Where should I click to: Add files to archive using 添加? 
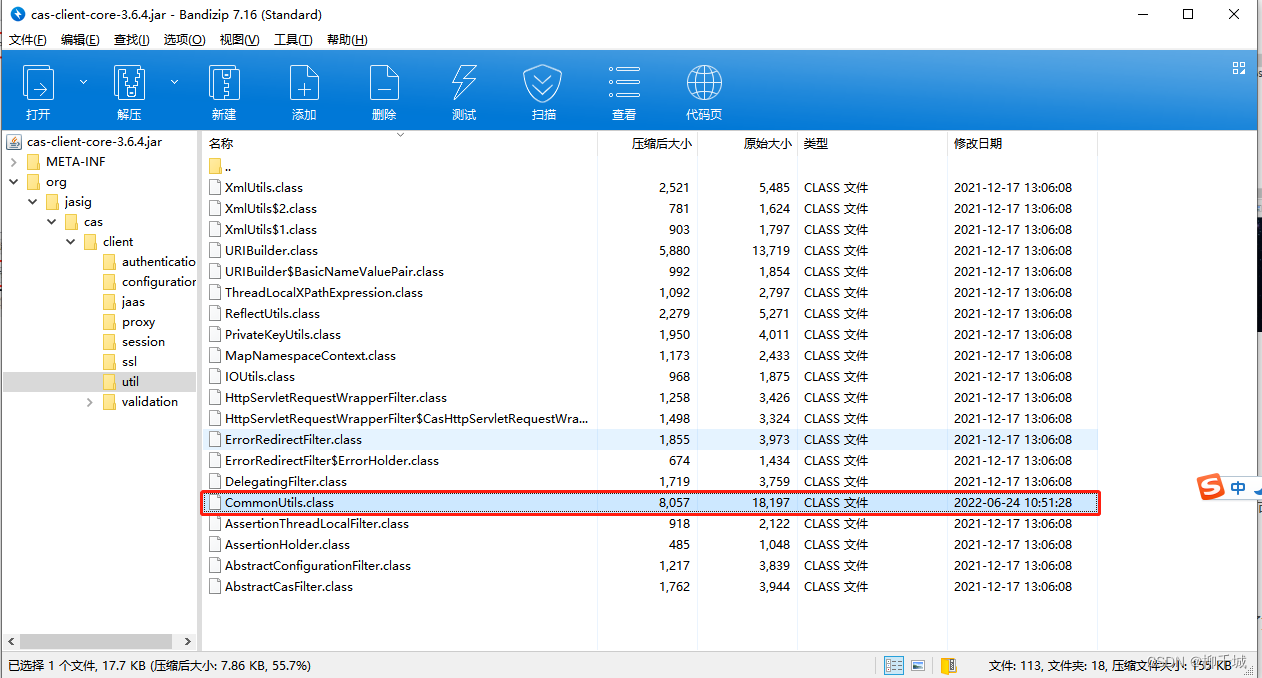304,92
